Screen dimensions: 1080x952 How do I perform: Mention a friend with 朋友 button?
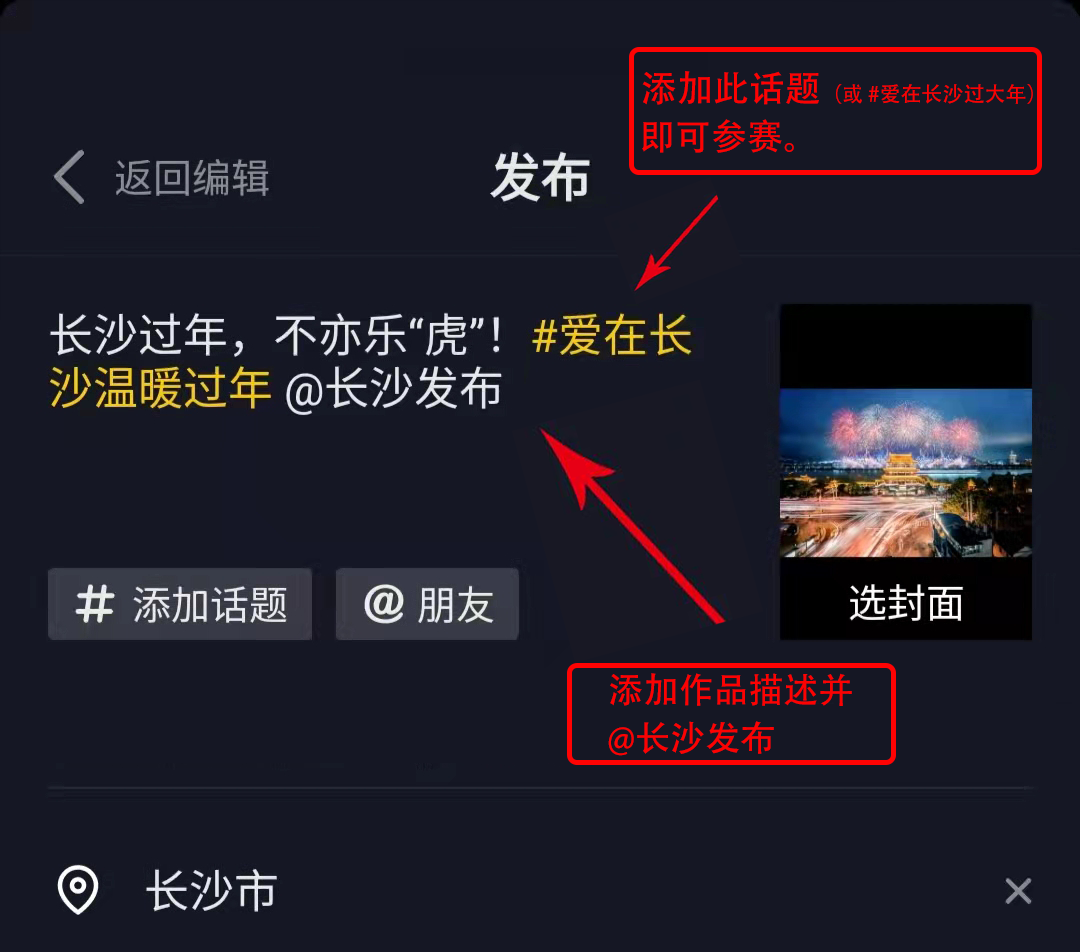(427, 604)
